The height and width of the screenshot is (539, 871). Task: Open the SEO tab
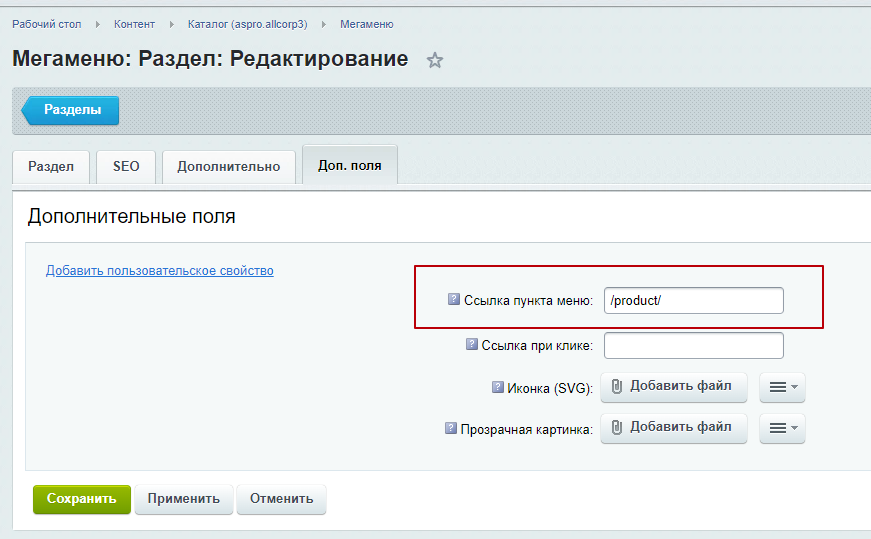point(126,167)
